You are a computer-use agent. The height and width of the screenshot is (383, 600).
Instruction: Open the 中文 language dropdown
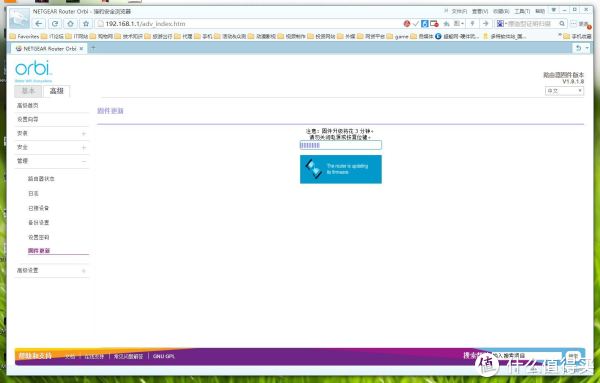click(564, 91)
